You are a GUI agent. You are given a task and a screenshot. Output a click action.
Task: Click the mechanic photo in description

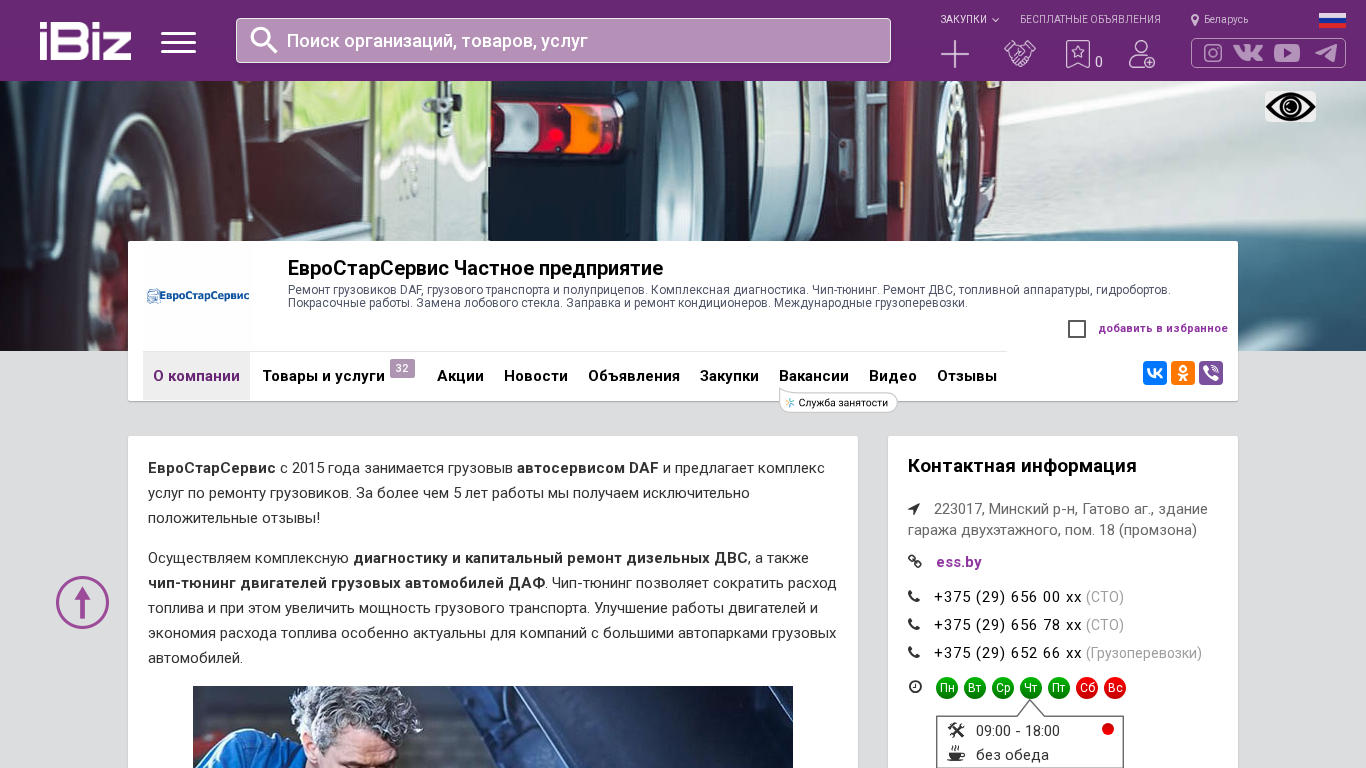[493, 727]
